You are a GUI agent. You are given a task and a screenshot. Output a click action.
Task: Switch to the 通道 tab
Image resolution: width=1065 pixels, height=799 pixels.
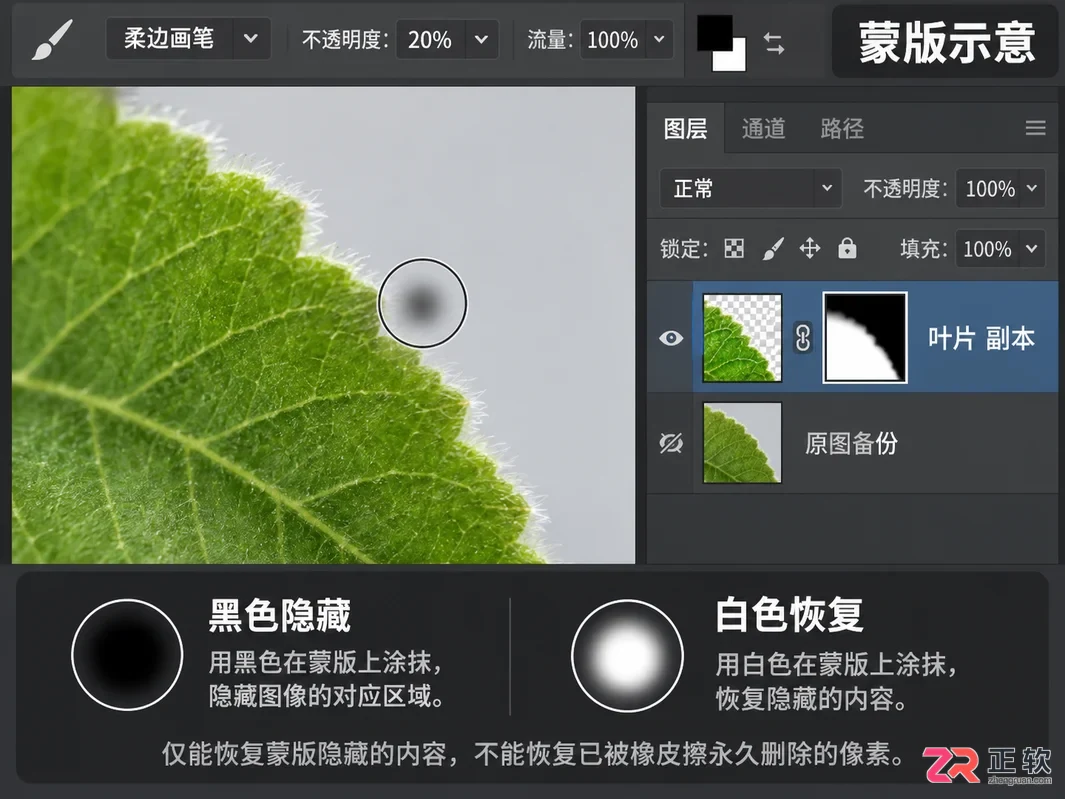click(x=763, y=128)
